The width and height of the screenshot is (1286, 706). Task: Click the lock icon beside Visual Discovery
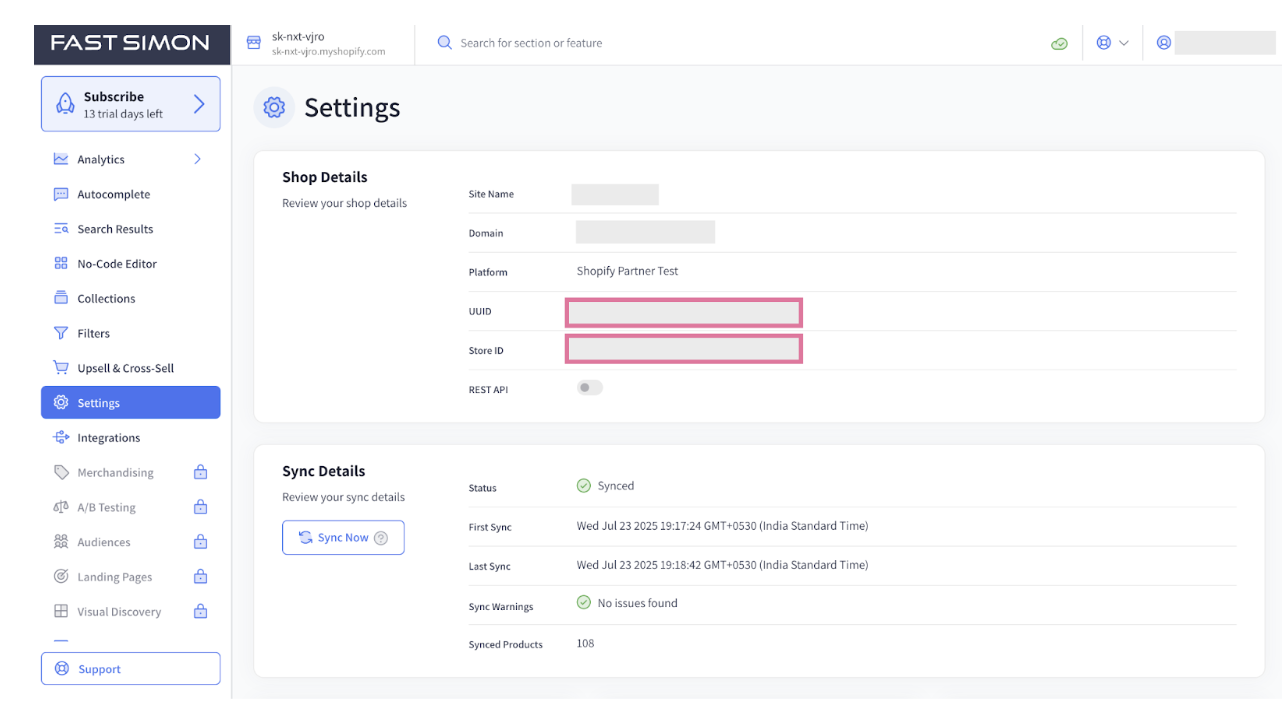[x=200, y=612]
